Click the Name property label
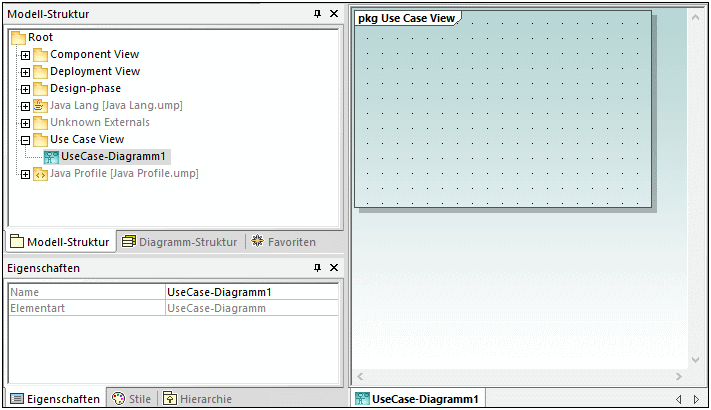The width and height of the screenshot is (711, 410). click(x=24, y=292)
